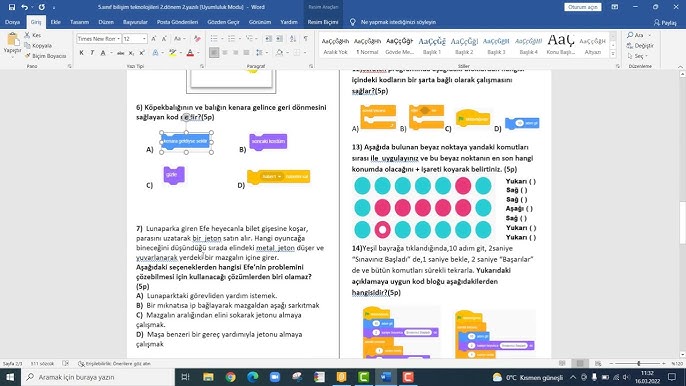The width and height of the screenshot is (686, 386).
Task: Open accessibility checker status entry
Action: pos(114,363)
